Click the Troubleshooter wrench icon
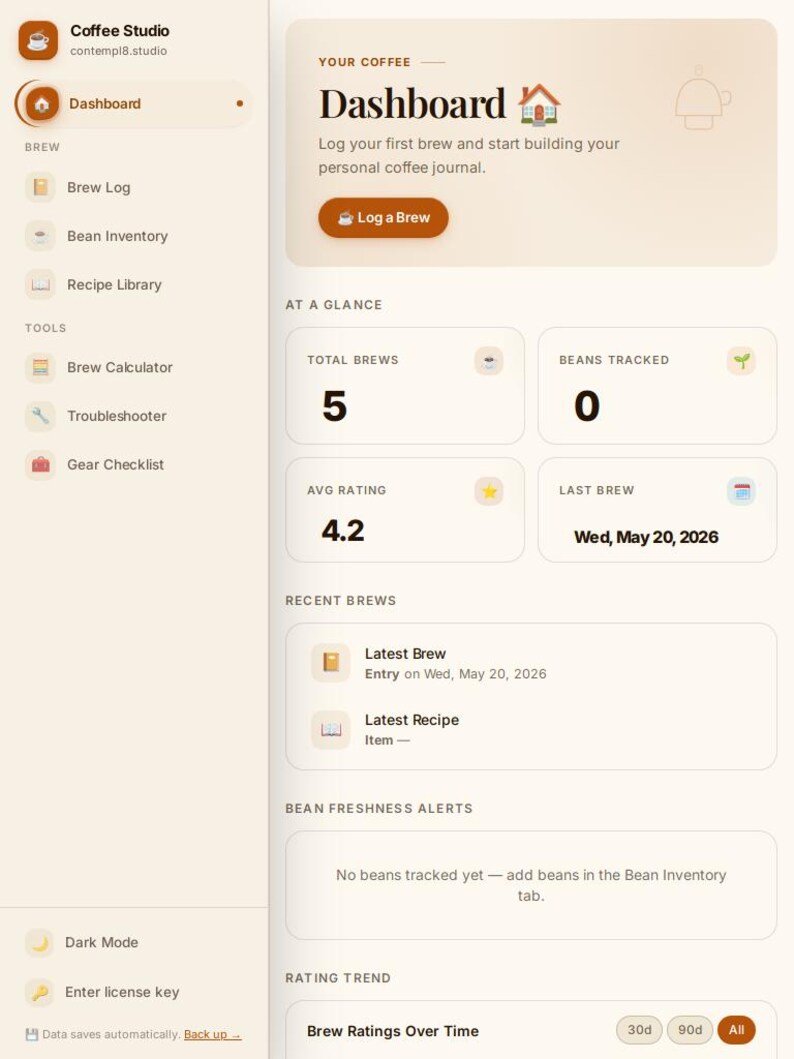Image resolution: width=794 pixels, height=1059 pixels. click(x=41, y=416)
